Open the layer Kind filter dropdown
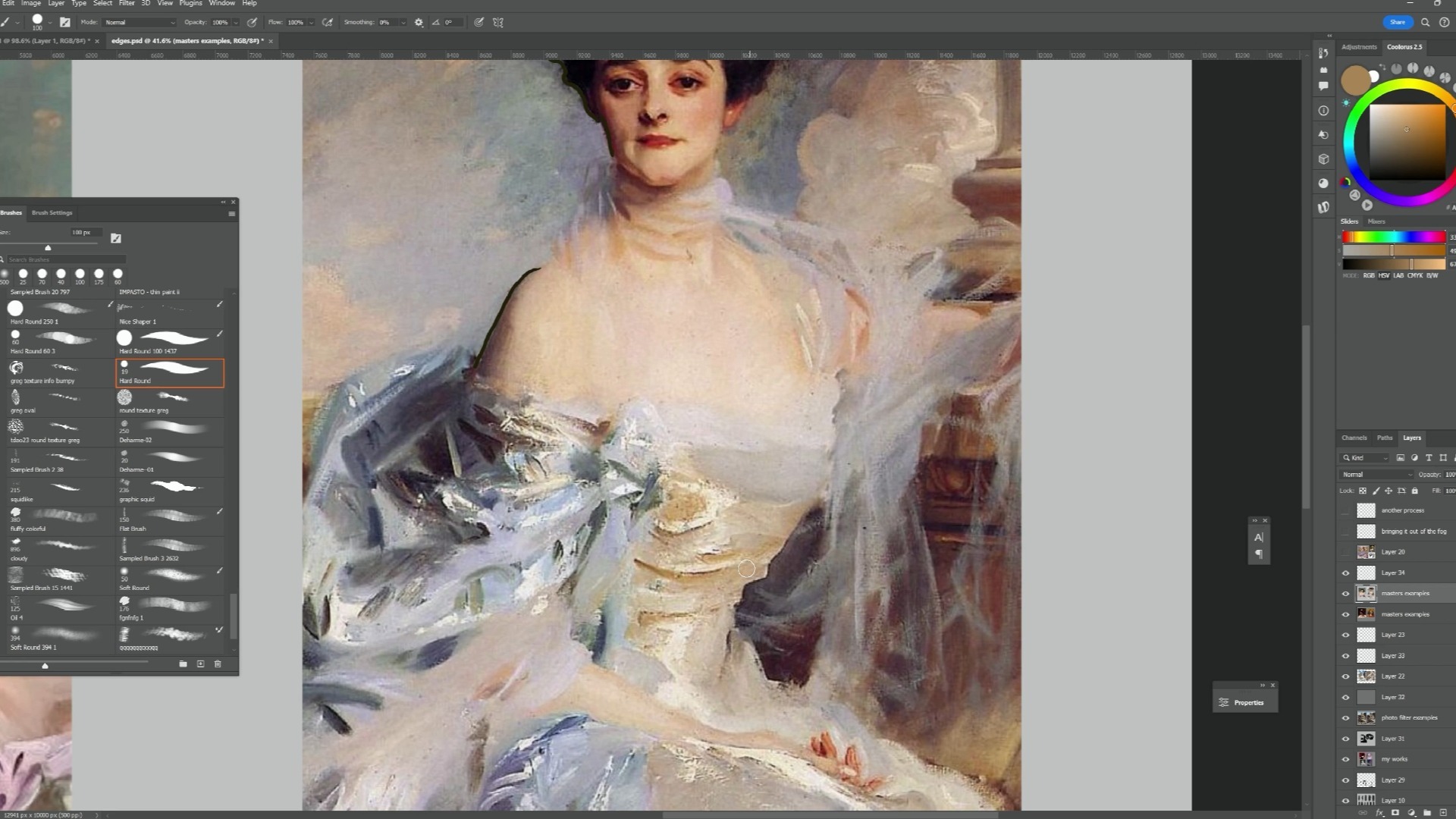Screen dimensions: 1456x819 click(x=1365, y=458)
